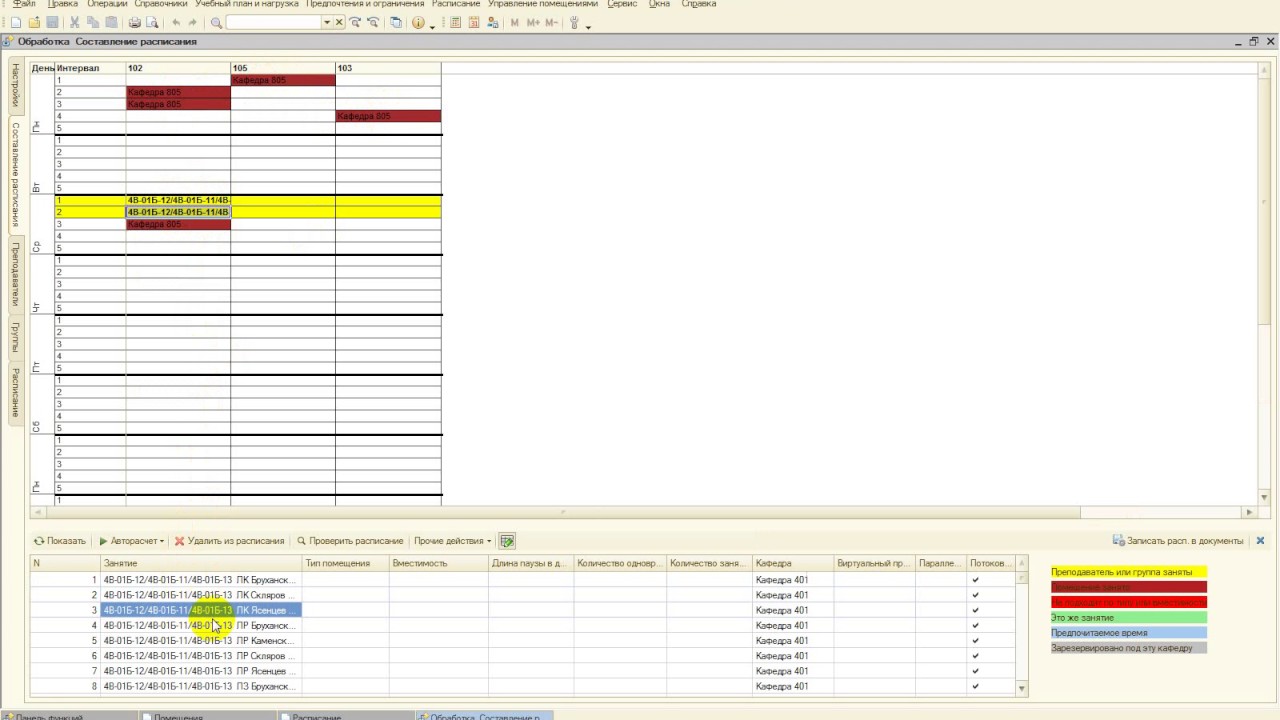Open the Calendar toolbar icon
The height and width of the screenshot is (720, 1280).
point(474,23)
